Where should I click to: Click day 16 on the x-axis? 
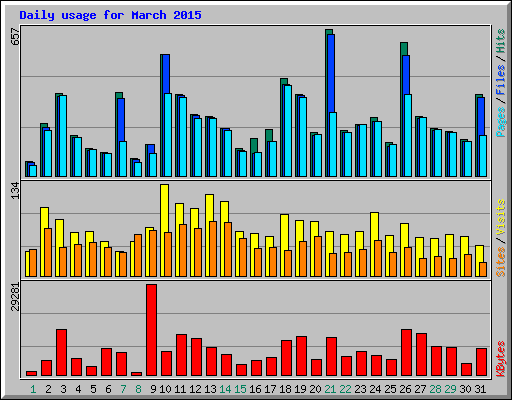pyautogui.click(x=255, y=389)
